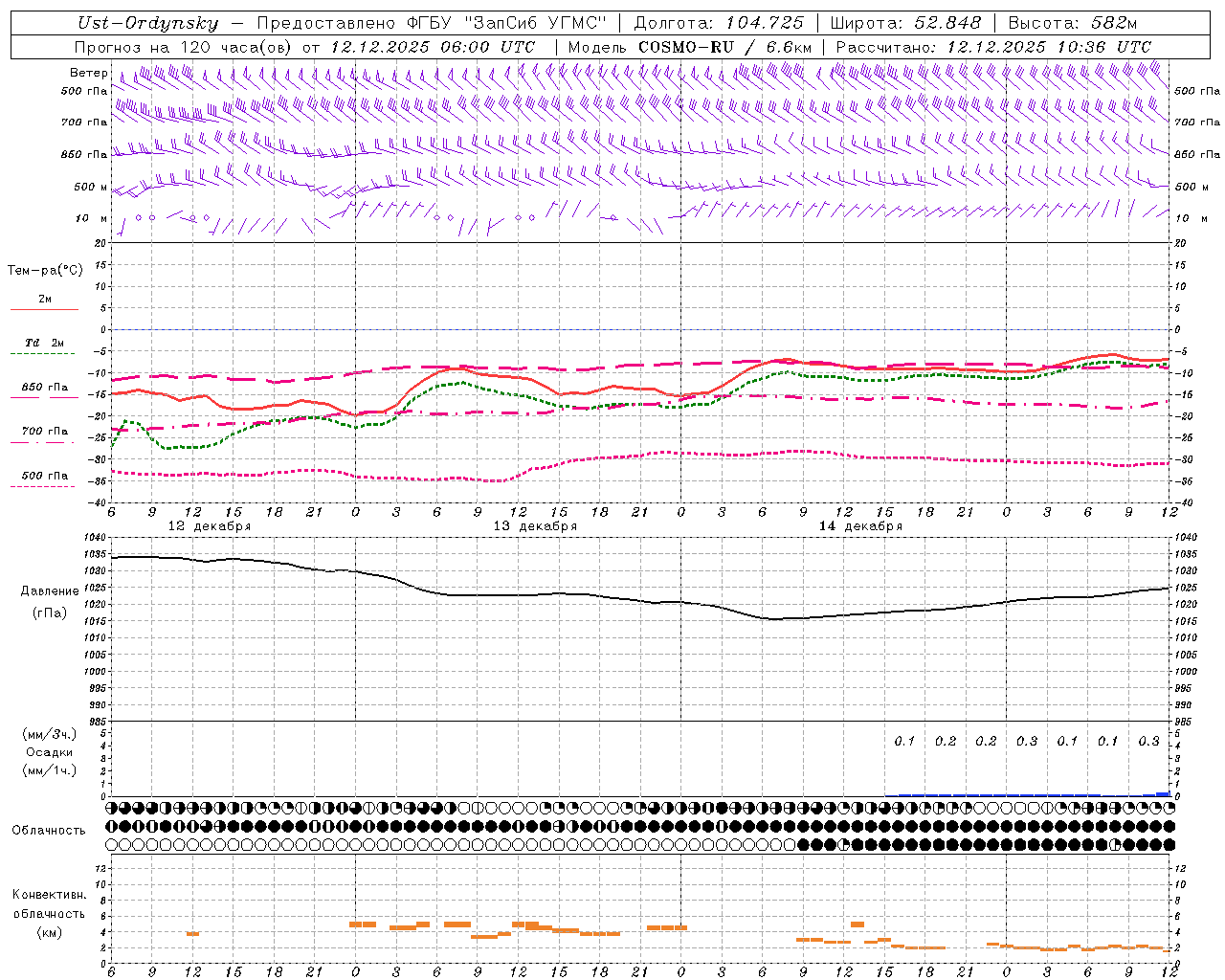The height and width of the screenshot is (980, 1225).
Task: Select the 'Модель COSMO-RU / 6.6км' model label
Action: coord(690,47)
